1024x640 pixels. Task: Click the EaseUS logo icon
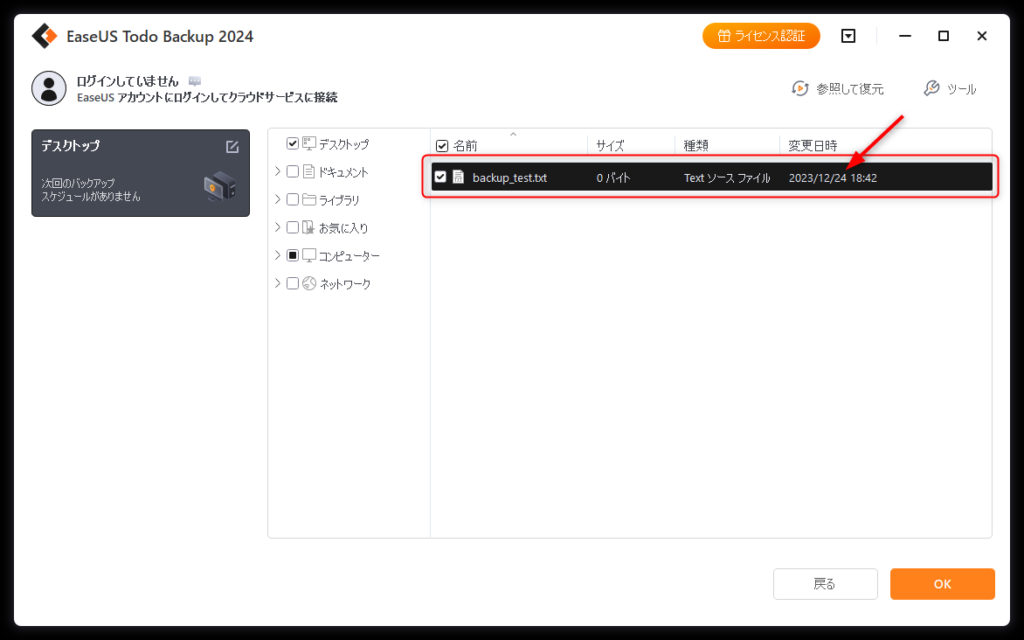click(x=45, y=37)
